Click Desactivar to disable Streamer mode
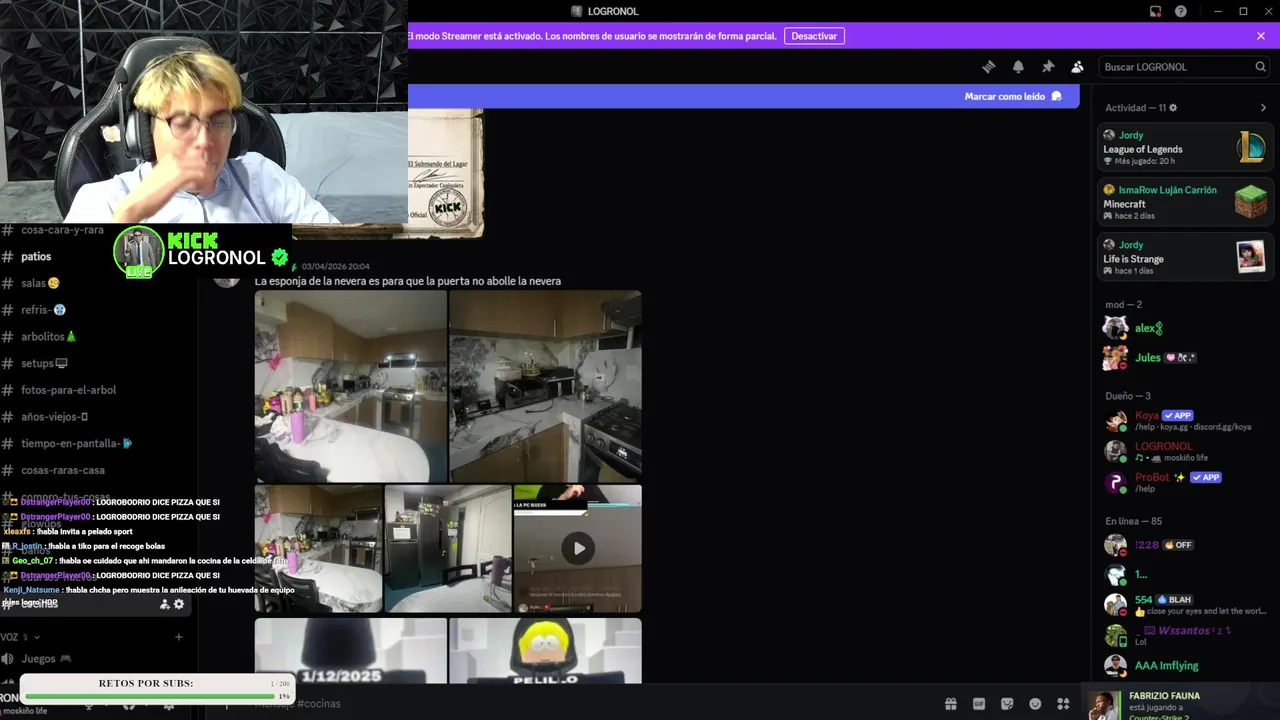 (x=814, y=36)
